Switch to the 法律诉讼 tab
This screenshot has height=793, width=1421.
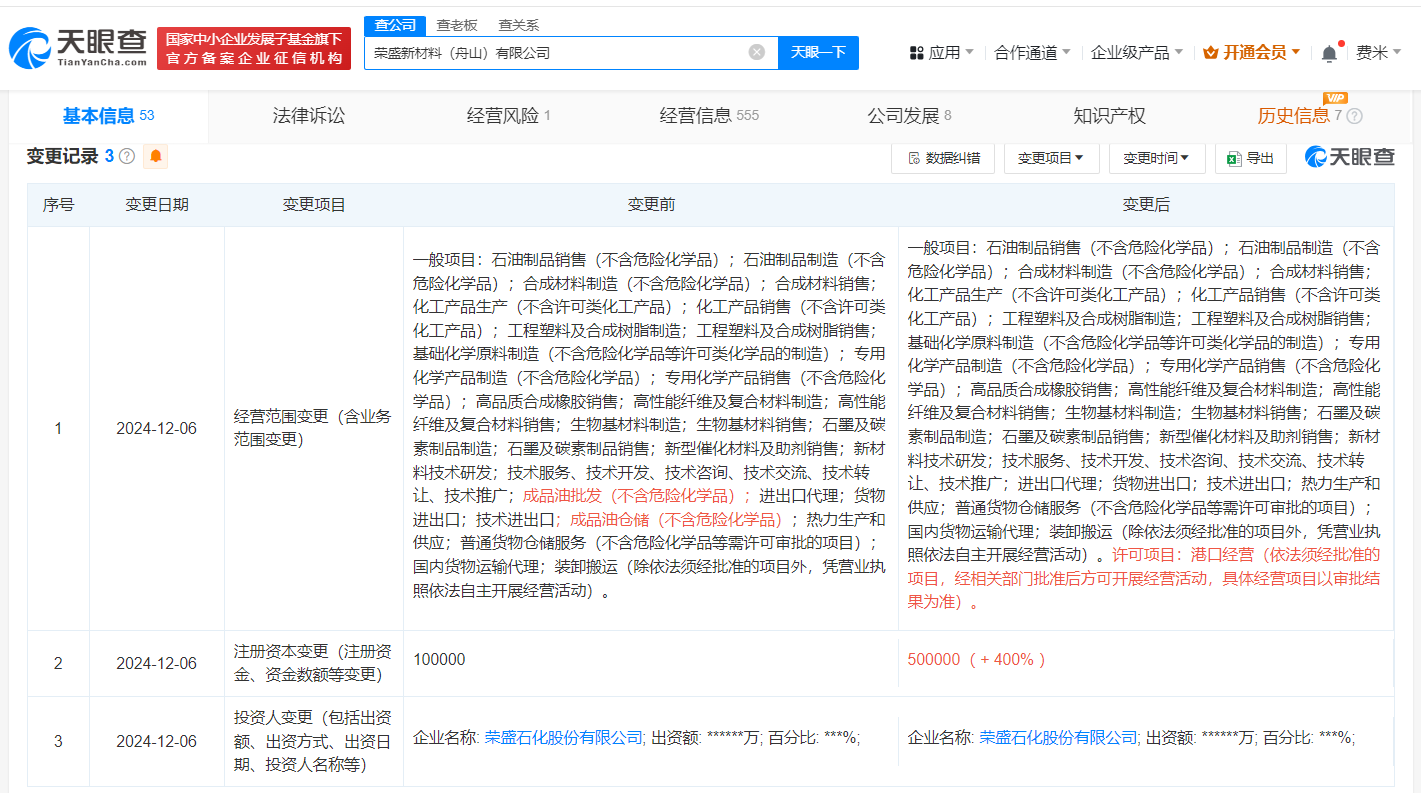click(x=308, y=116)
